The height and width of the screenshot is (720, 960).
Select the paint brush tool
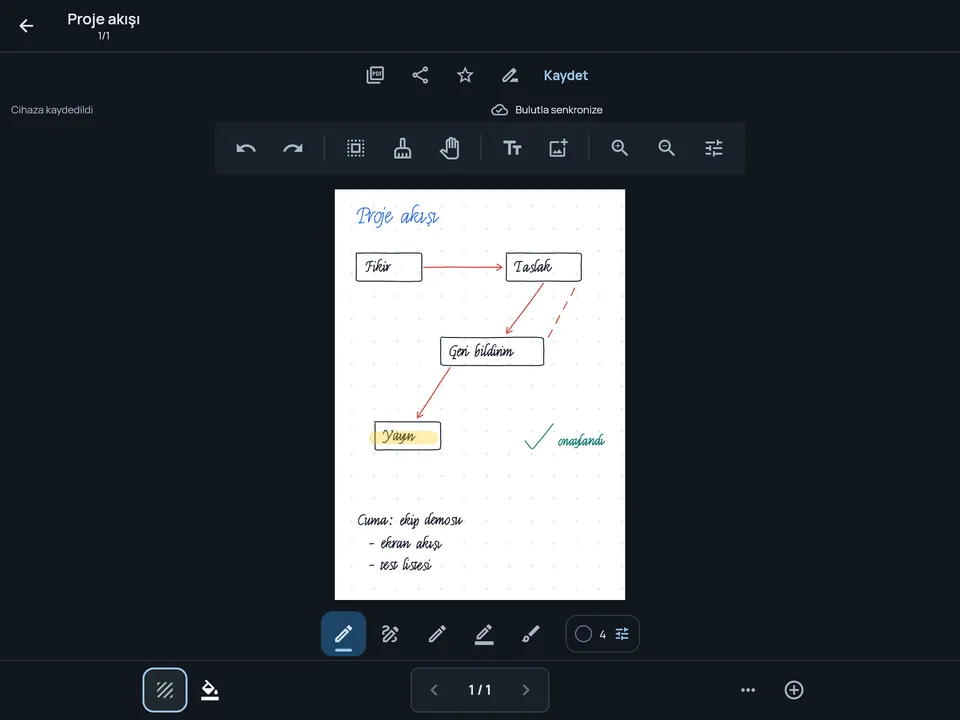coord(531,634)
